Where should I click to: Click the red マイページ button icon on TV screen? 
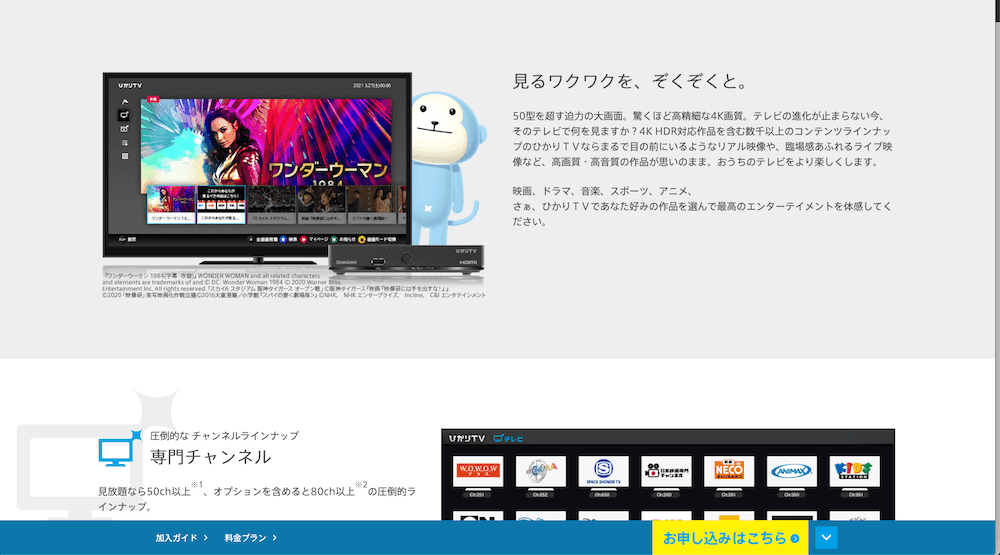pos(304,240)
